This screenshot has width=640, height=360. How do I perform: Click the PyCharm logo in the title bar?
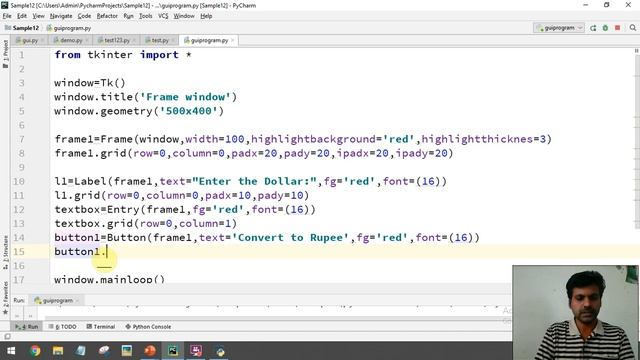tap(4, 5)
